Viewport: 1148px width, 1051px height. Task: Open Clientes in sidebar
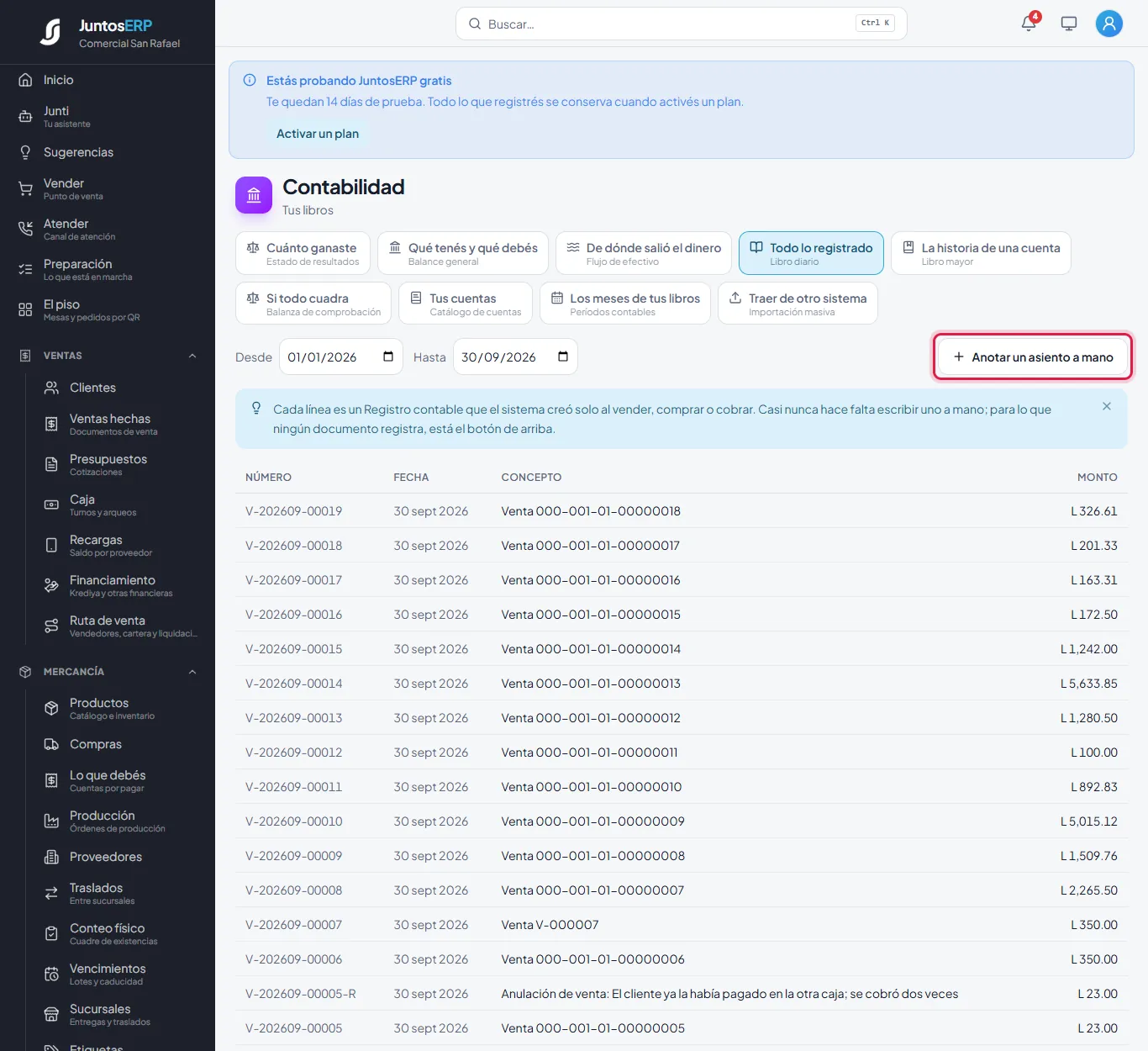pos(120,388)
